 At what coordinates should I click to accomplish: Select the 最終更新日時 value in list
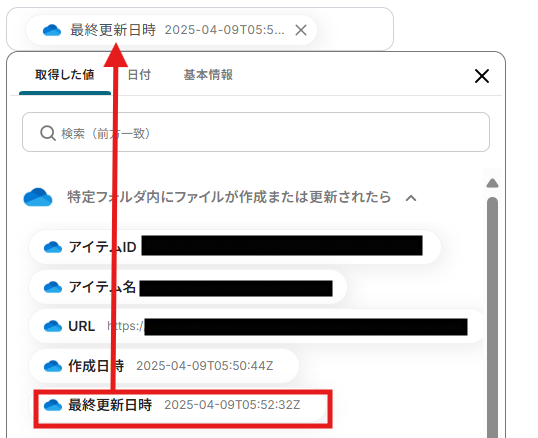(178, 405)
